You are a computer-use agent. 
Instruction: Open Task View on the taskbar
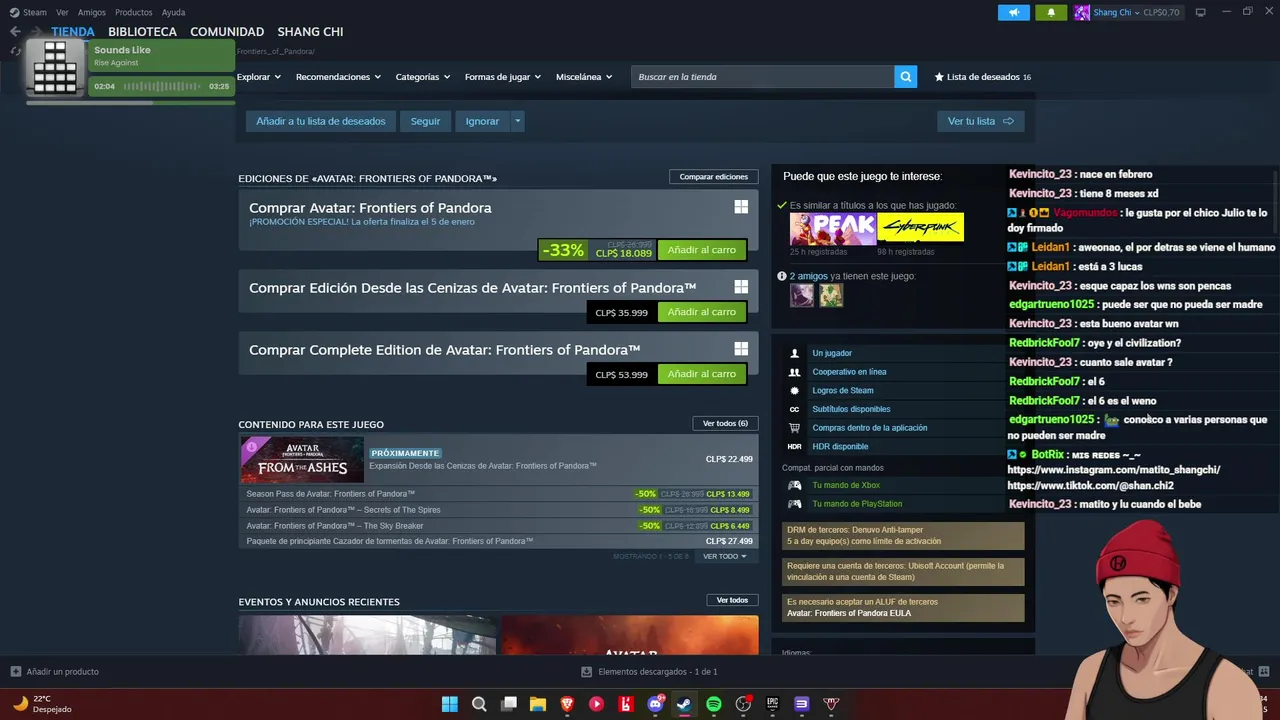point(508,704)
